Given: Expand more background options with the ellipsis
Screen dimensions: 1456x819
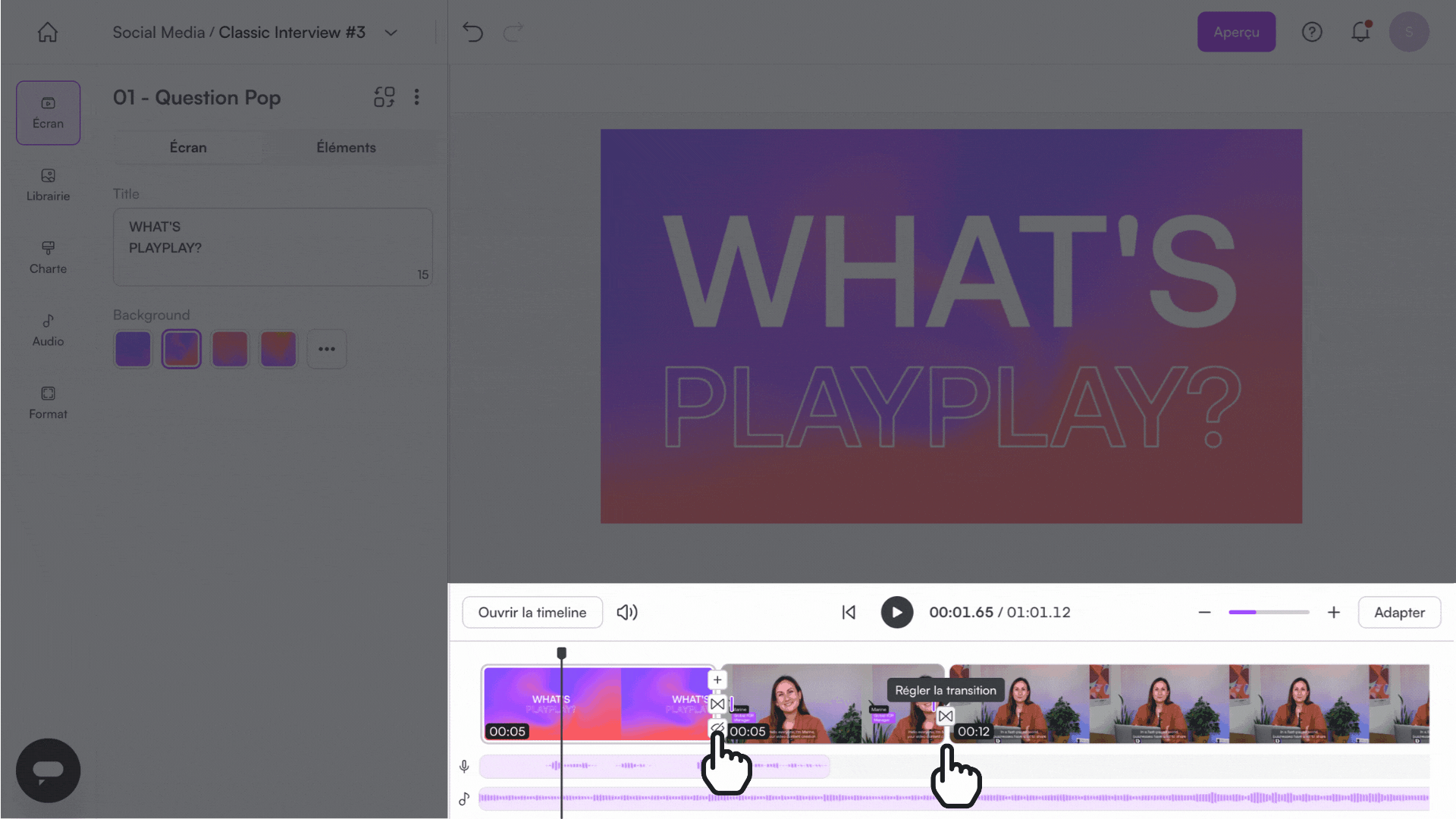Looking at the screenshot, I should click(326, 349).
